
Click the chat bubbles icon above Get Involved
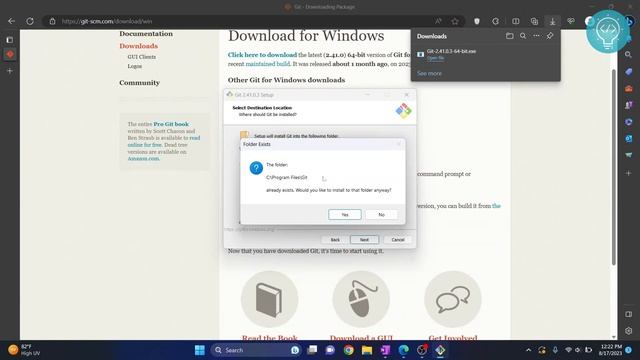coord(453,299)
